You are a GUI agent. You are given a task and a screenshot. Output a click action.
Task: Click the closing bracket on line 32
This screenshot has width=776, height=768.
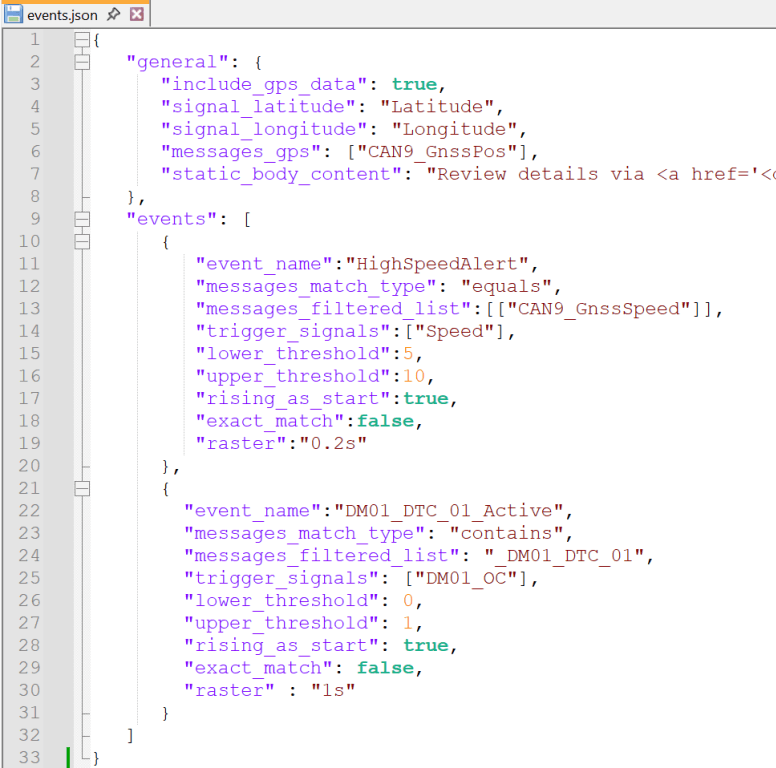click(x=130, y=735)
